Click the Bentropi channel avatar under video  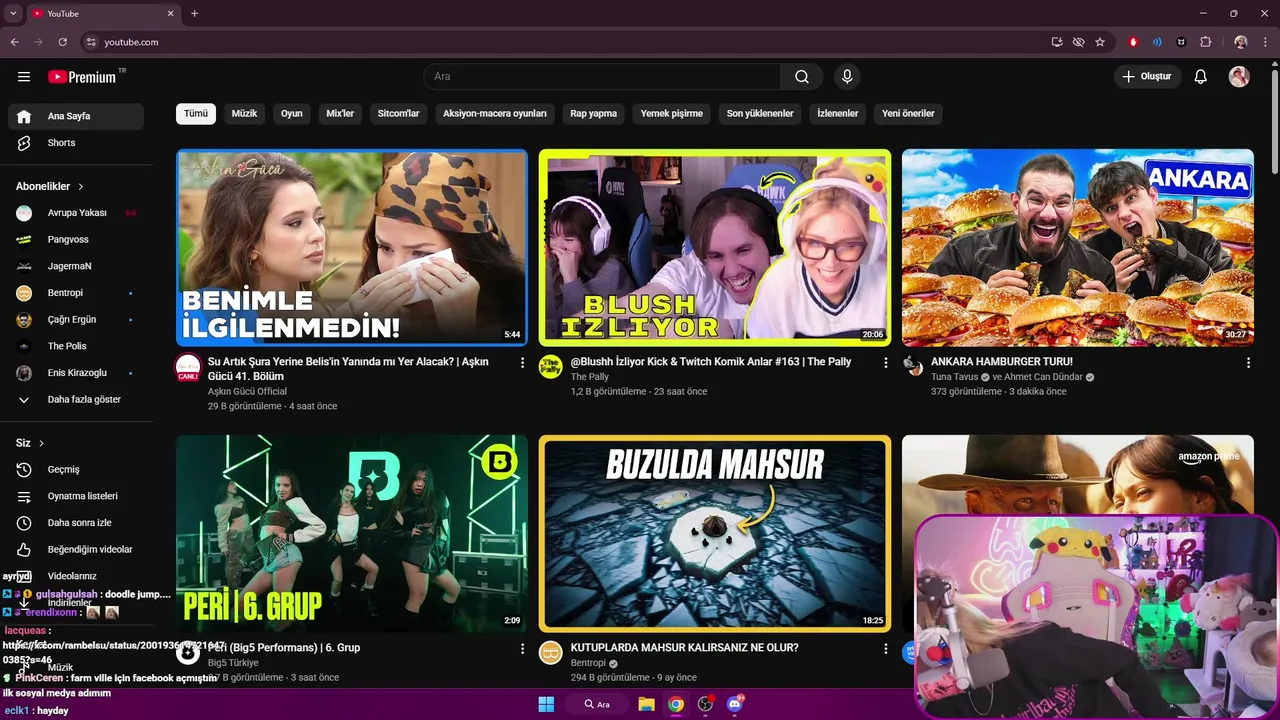551,653
